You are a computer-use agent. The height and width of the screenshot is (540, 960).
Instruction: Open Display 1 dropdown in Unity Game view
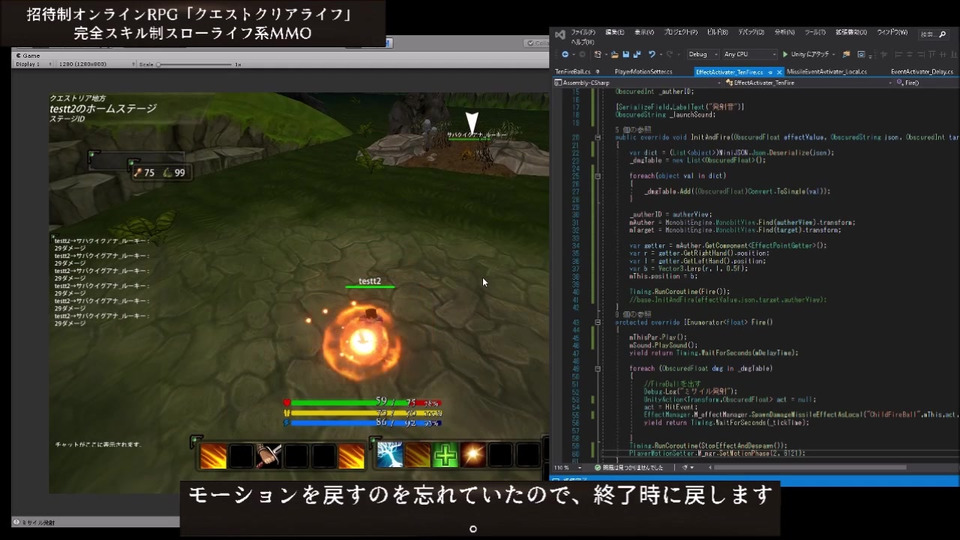(33, 64)
